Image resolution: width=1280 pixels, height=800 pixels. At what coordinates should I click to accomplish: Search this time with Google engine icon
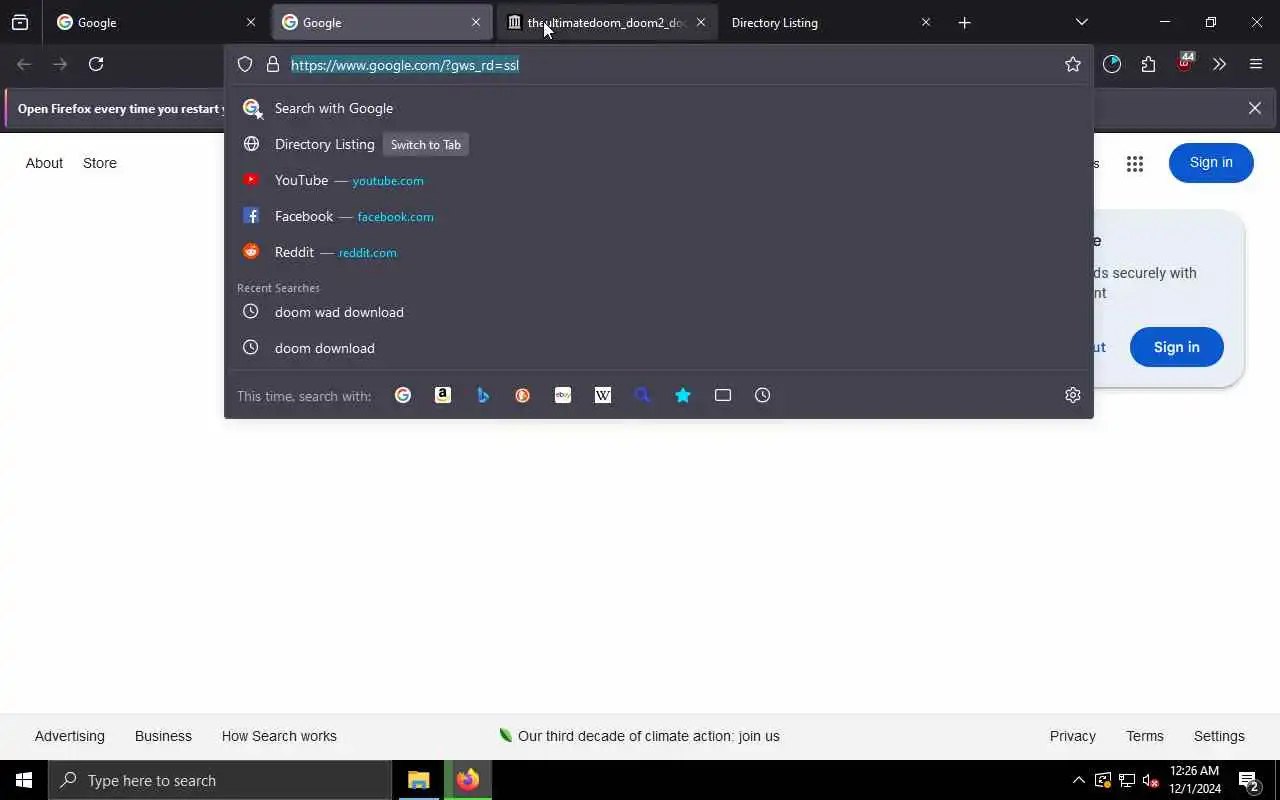[x=403, y=395]
